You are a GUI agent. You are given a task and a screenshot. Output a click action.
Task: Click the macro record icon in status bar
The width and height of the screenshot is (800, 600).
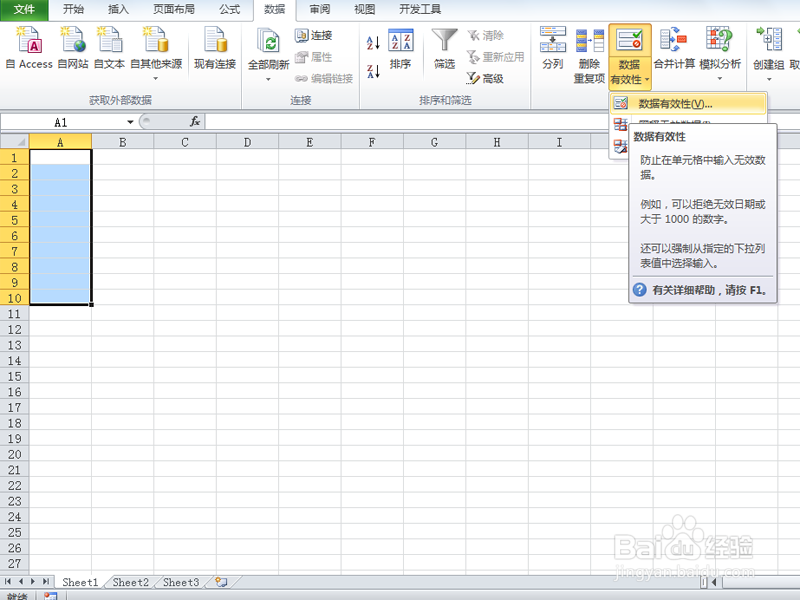(x=51, y=595)
